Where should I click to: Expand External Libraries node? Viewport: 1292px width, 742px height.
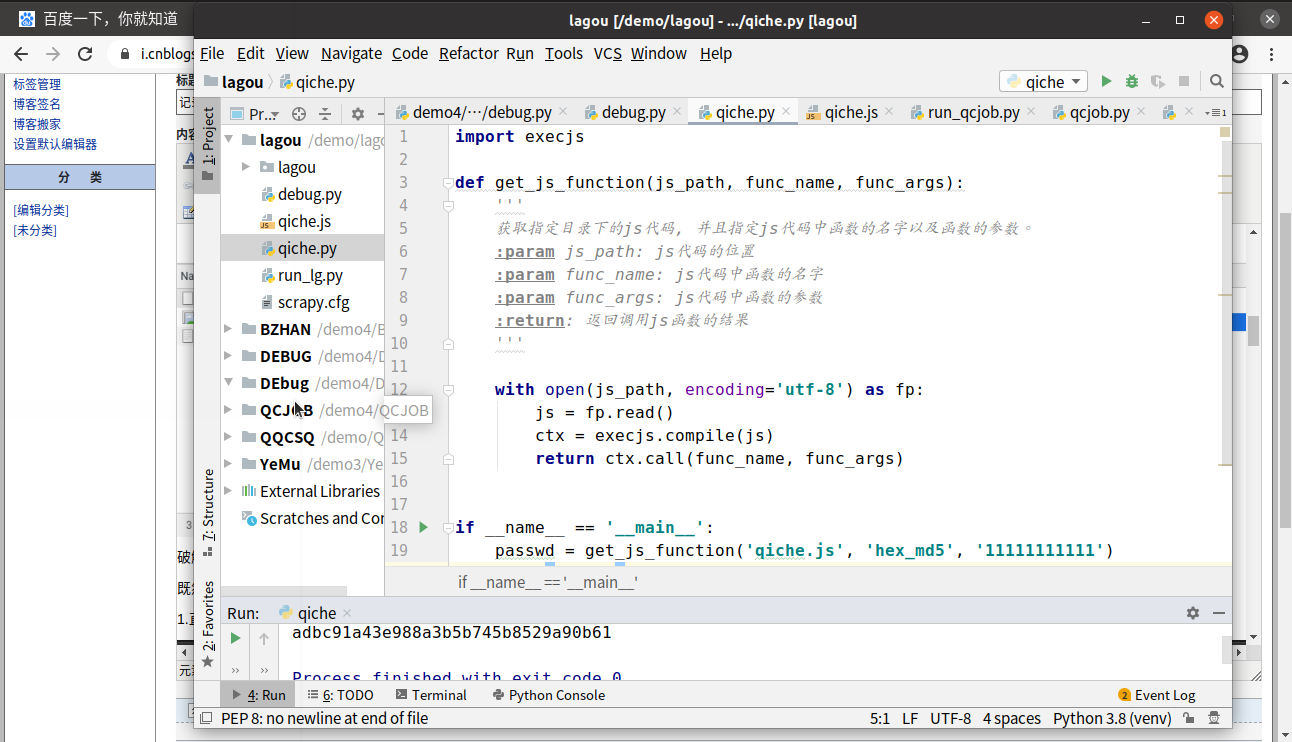(x=229, y=491)
